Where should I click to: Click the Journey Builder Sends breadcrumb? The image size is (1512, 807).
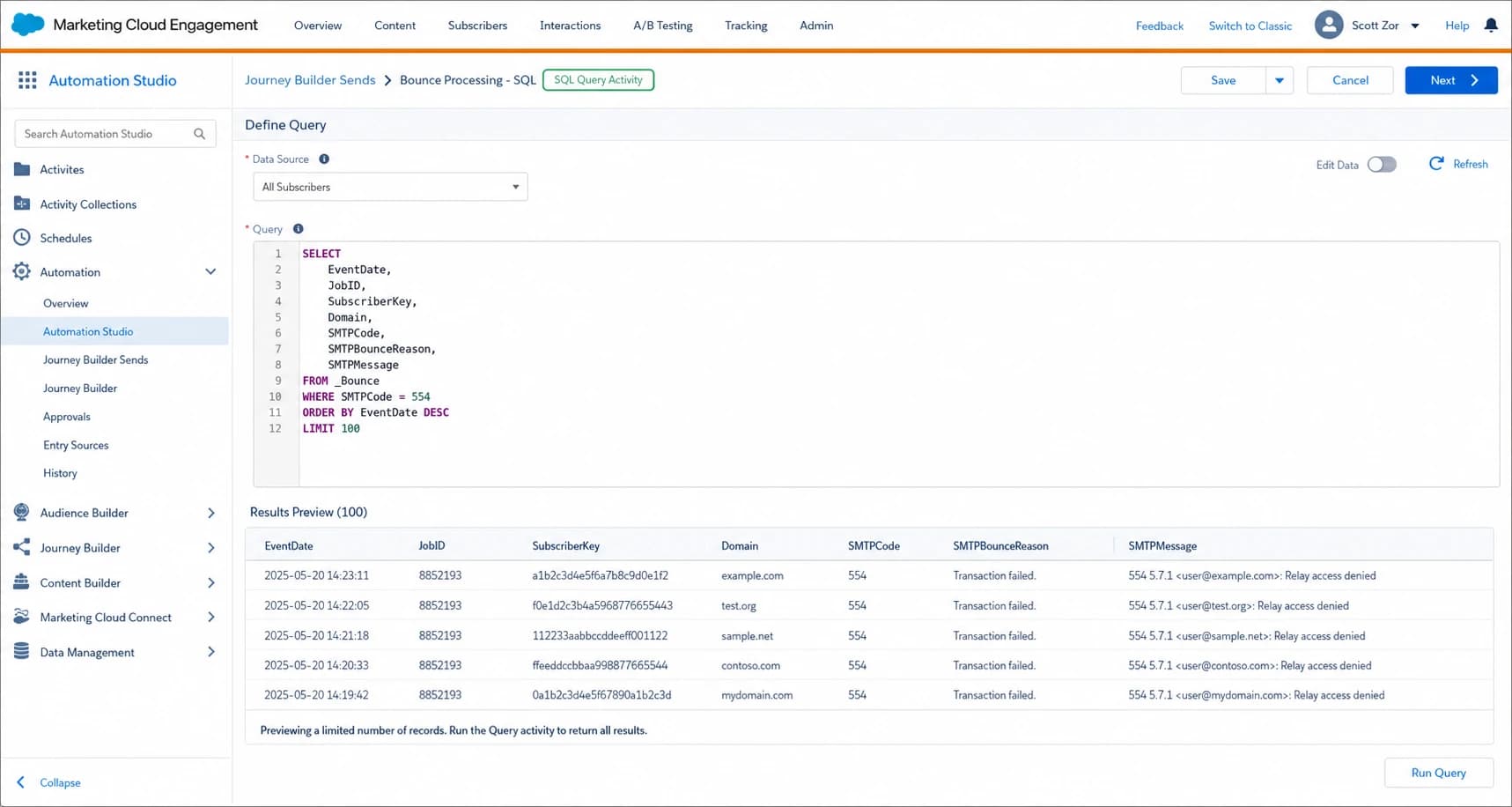310,80
